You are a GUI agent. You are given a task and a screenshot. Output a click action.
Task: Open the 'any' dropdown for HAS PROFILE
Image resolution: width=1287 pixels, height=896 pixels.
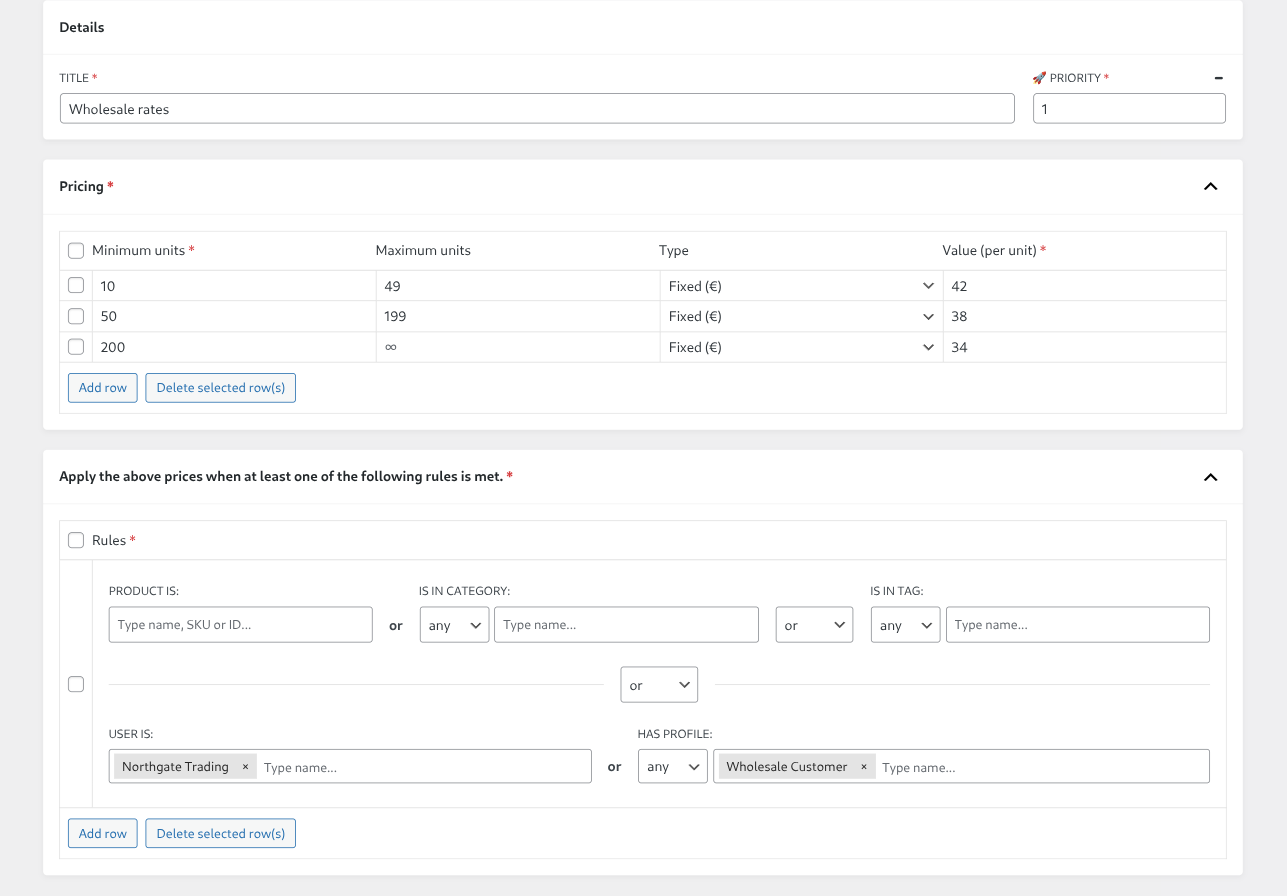click(673, 767)
